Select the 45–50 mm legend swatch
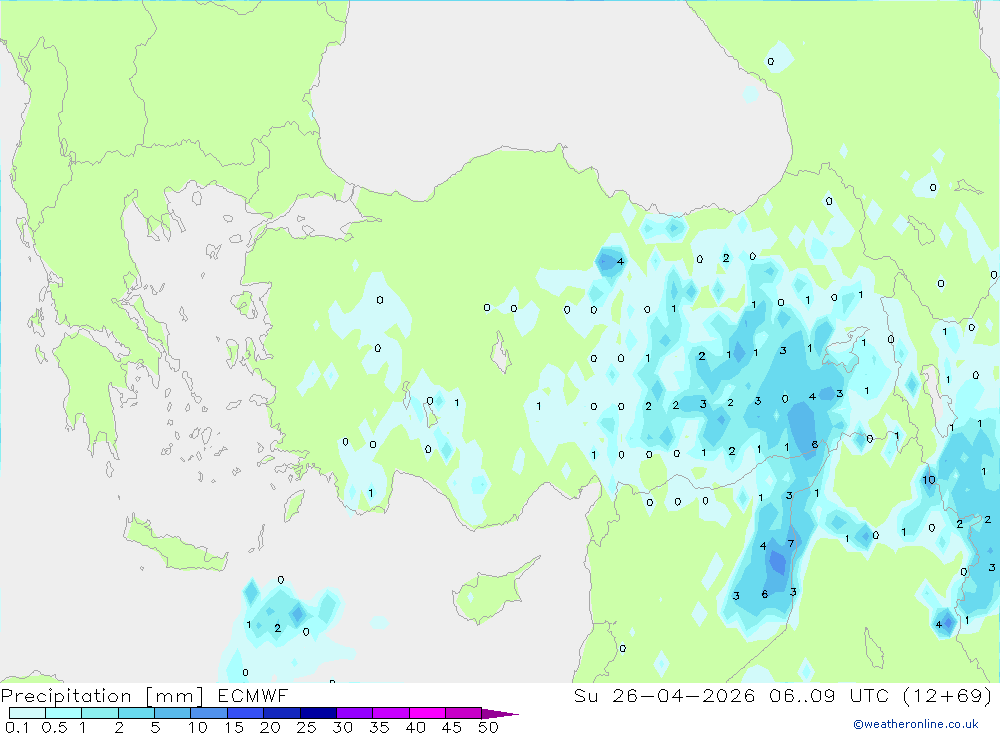The image size is (1000, 733). click(x=464, y=713)
